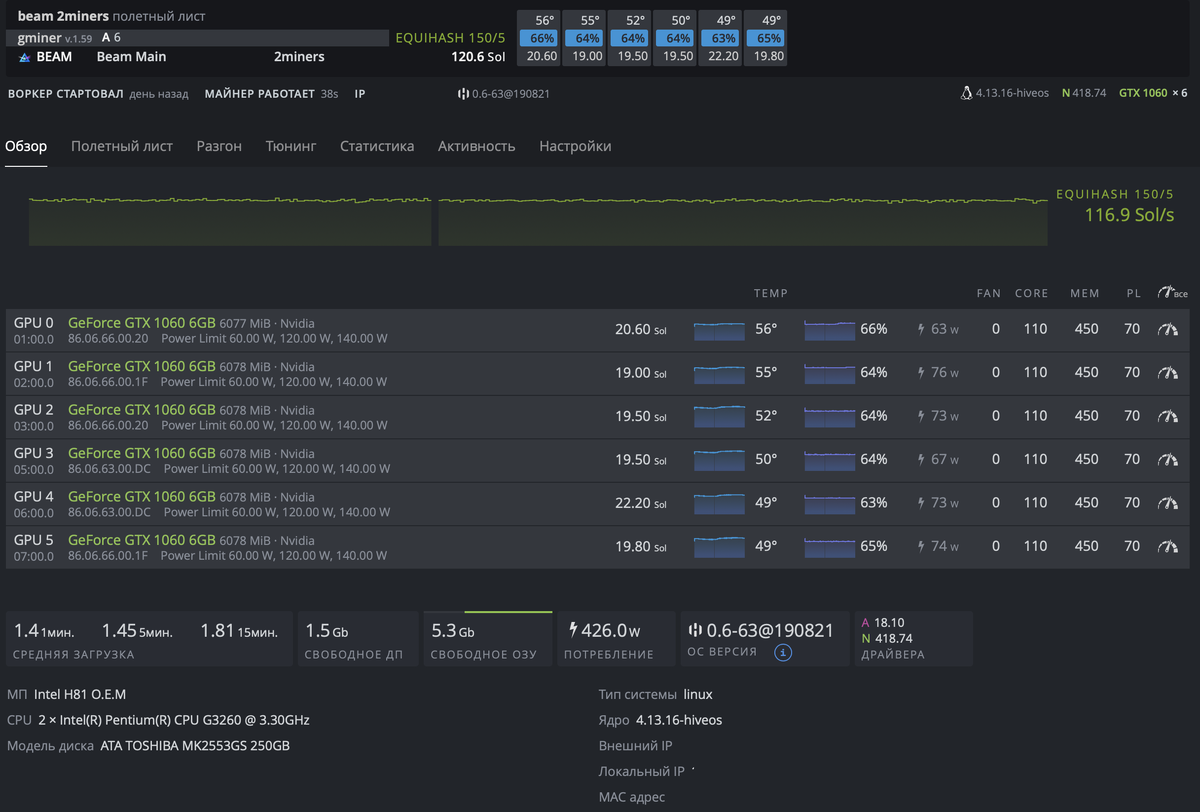Click the EQUIHASH 150/5 hashrate chart

tap(538, 220)
